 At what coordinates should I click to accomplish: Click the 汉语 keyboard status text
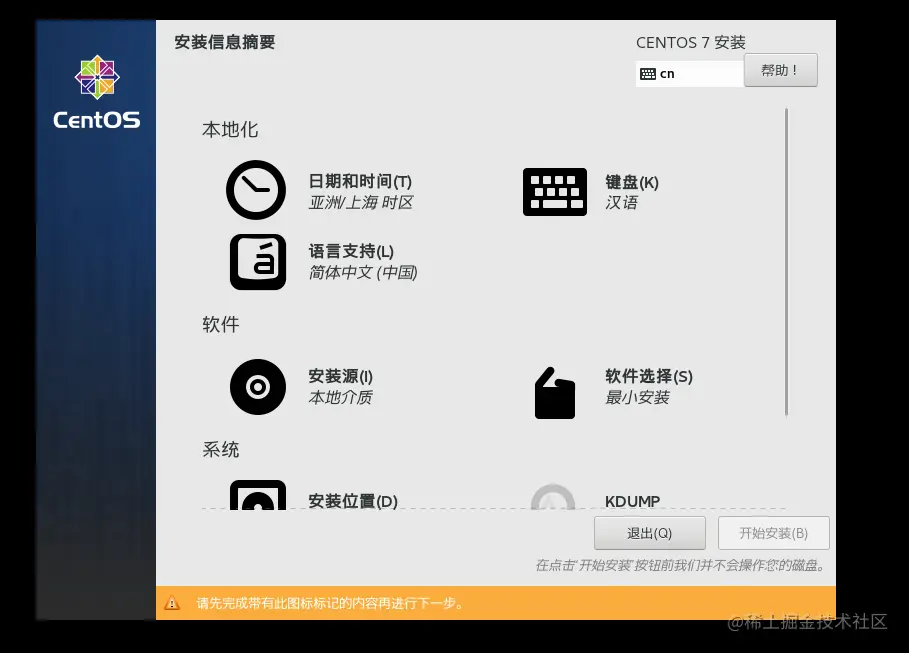pos(621,202)
